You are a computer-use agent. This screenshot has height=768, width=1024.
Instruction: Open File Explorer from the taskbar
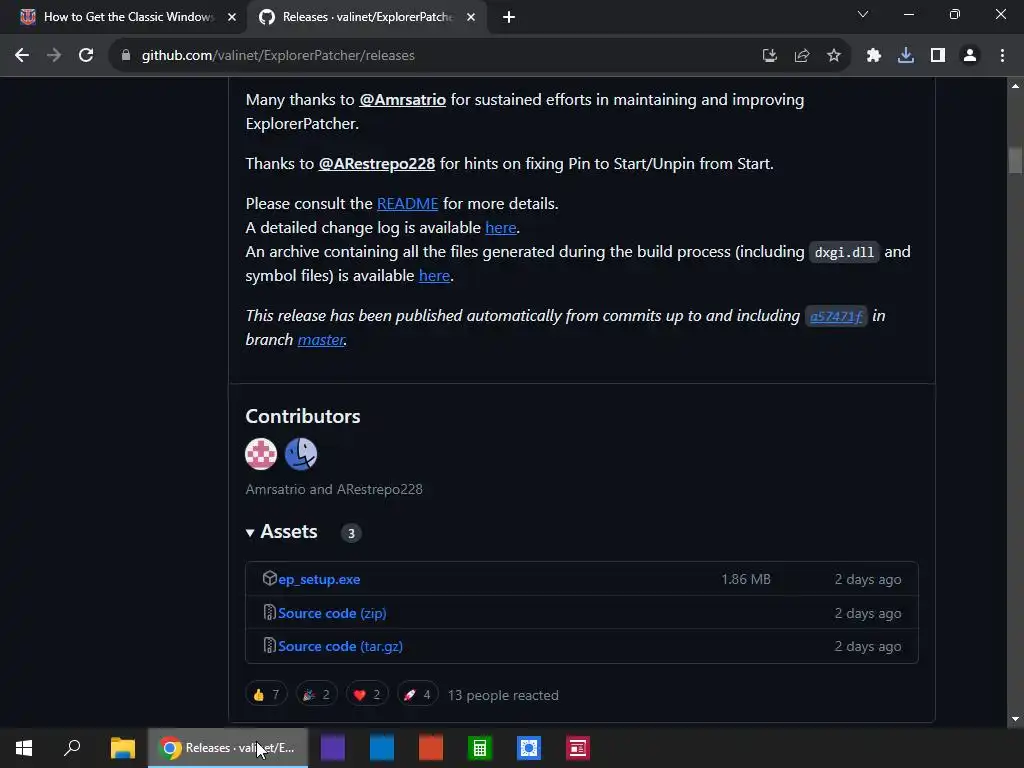pos(122,748)
